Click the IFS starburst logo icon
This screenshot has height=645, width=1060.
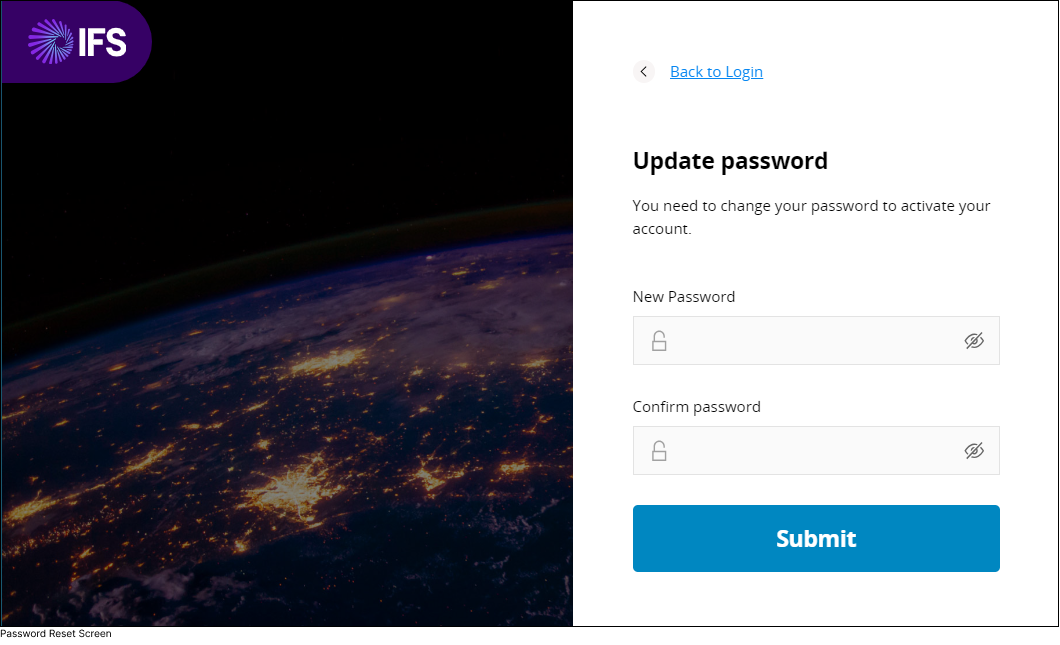51,41
